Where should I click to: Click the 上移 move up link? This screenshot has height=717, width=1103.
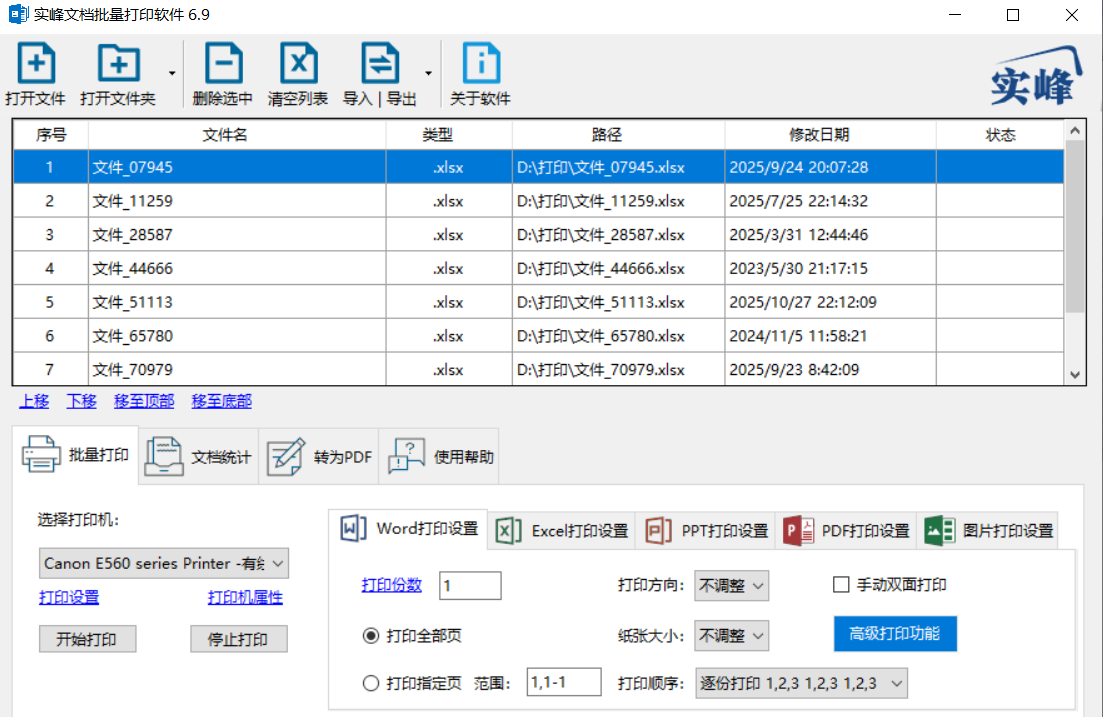(34, 401)
